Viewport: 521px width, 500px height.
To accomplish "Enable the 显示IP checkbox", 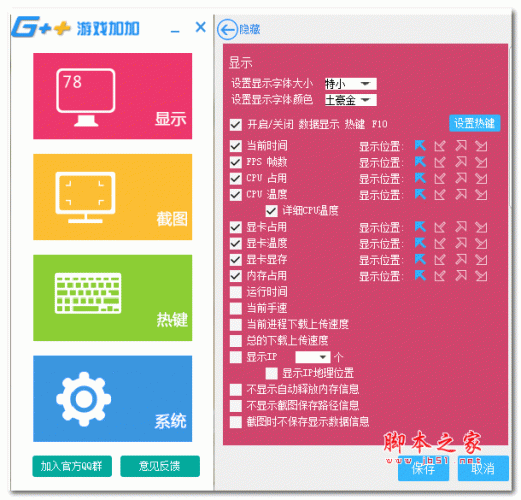I will [x=236, y=357].
